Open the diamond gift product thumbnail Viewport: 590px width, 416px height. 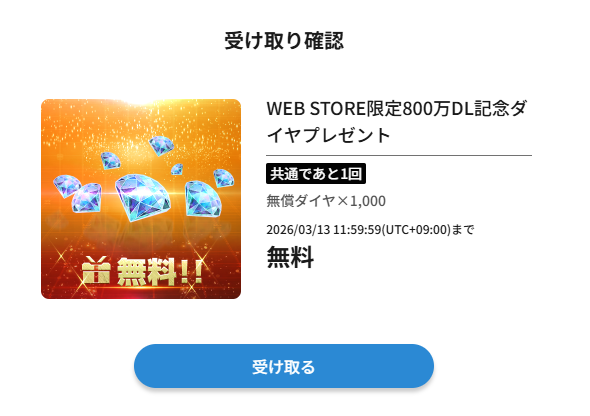141,199
